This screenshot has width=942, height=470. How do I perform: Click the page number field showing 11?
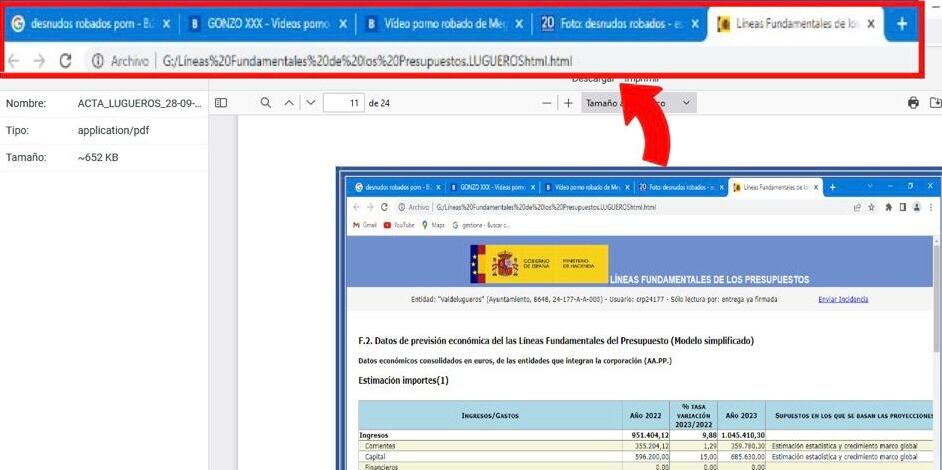click(x=343, y=103)
